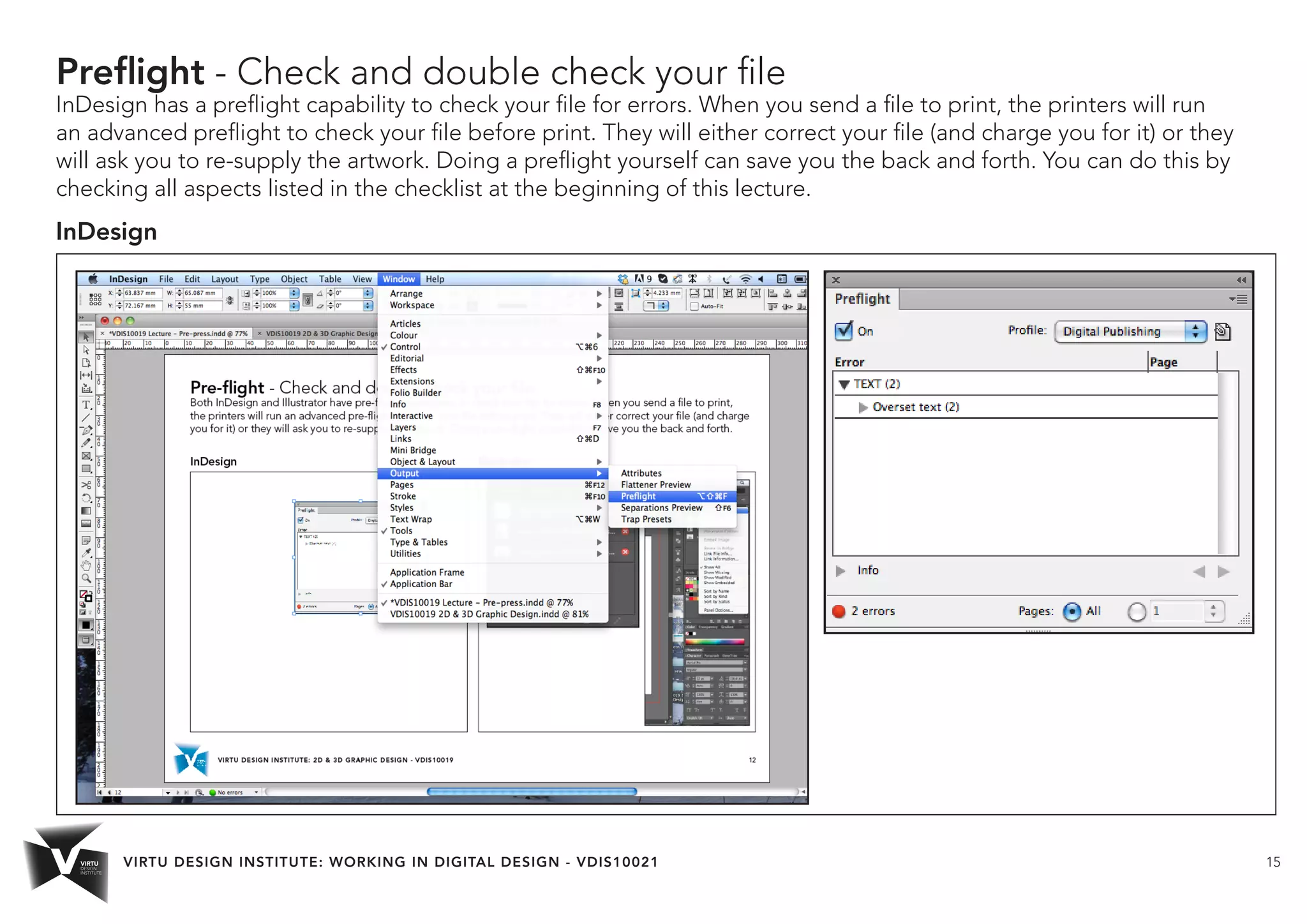Viewport: 1307px width, 924px height.
Task: Select the Type tool
Action: tap(86, 405)
